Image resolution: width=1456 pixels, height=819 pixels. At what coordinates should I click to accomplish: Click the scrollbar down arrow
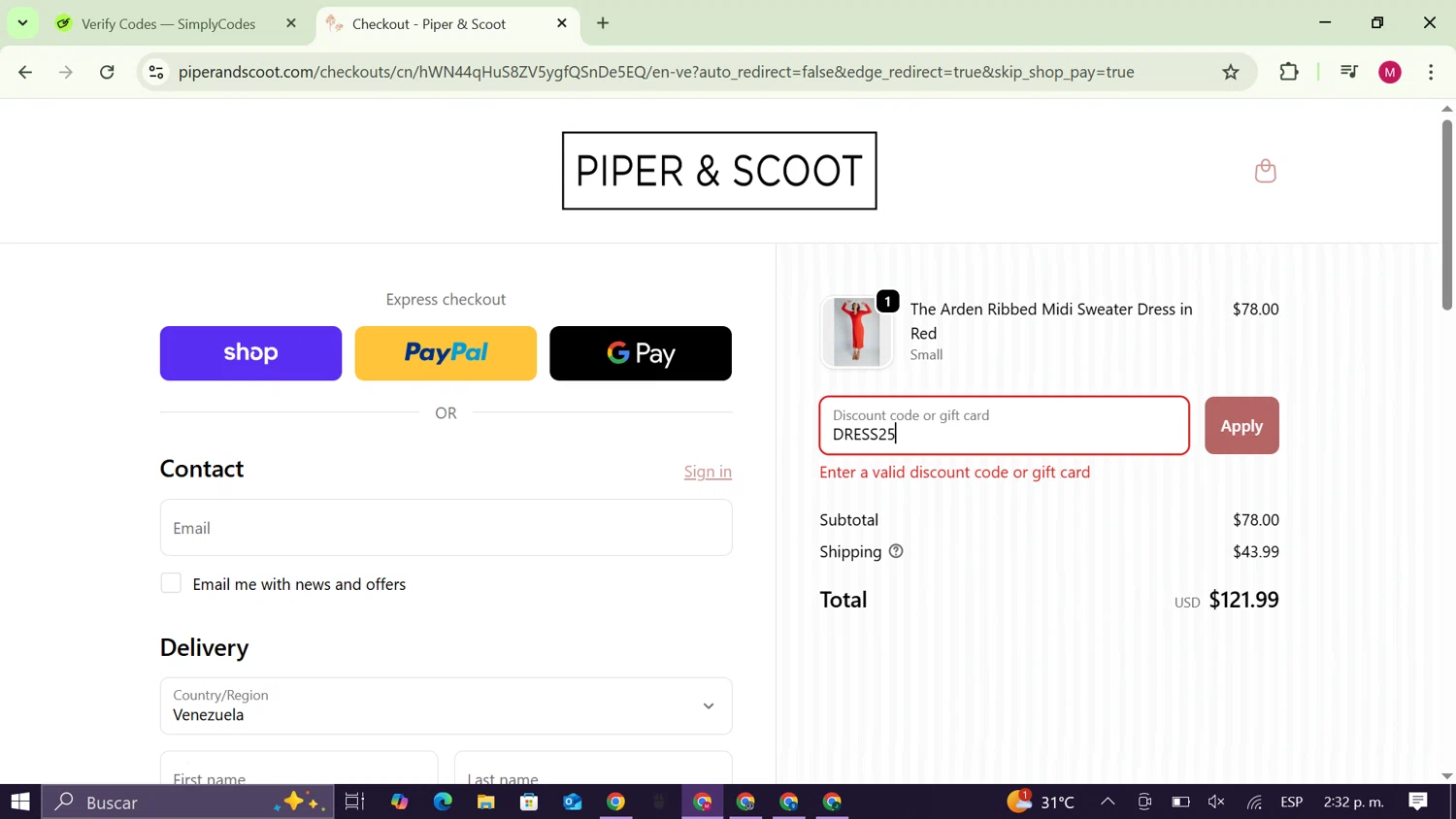1446,776
